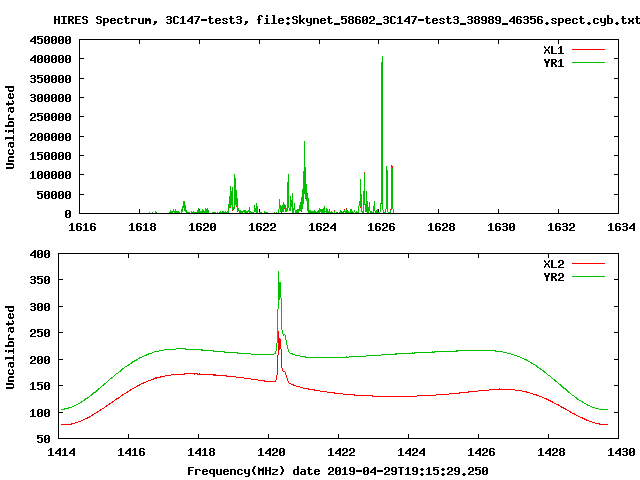Image resolution: width=640 pixels, height=480 pixels.
Task: Click the 300 y-axis tick label
Action: tap(40, 307)
